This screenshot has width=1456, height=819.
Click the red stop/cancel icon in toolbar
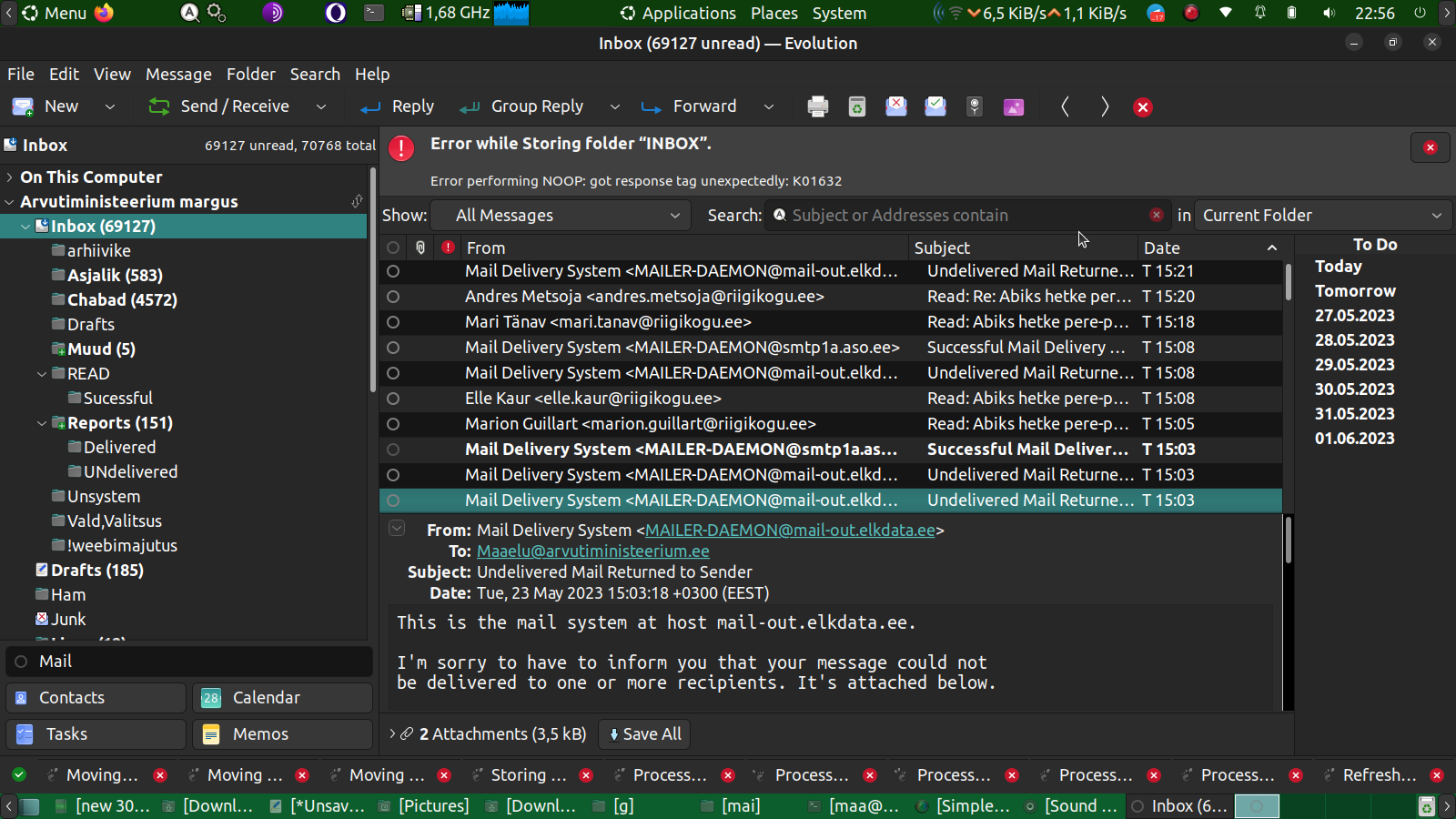pyautogui.click(x=1143, y=106)
